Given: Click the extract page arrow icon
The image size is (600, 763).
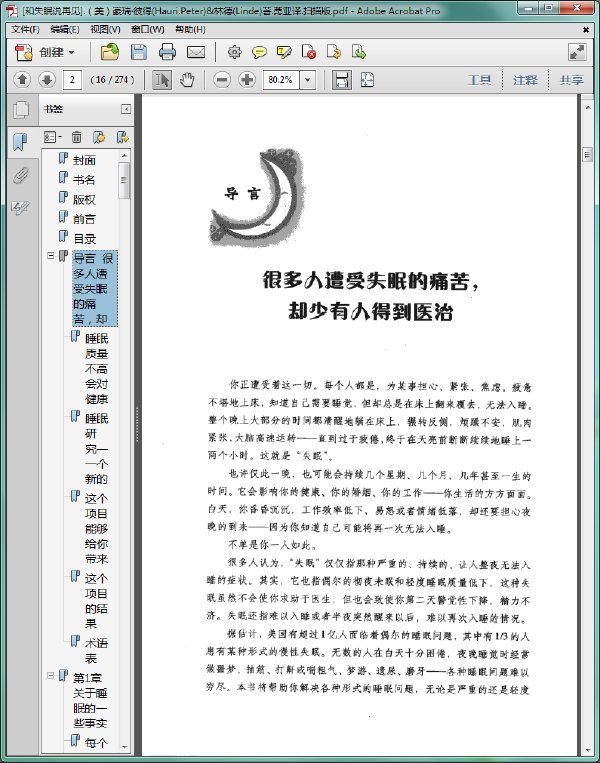Looking at the screenshot, I should click(x=334, y=52).
